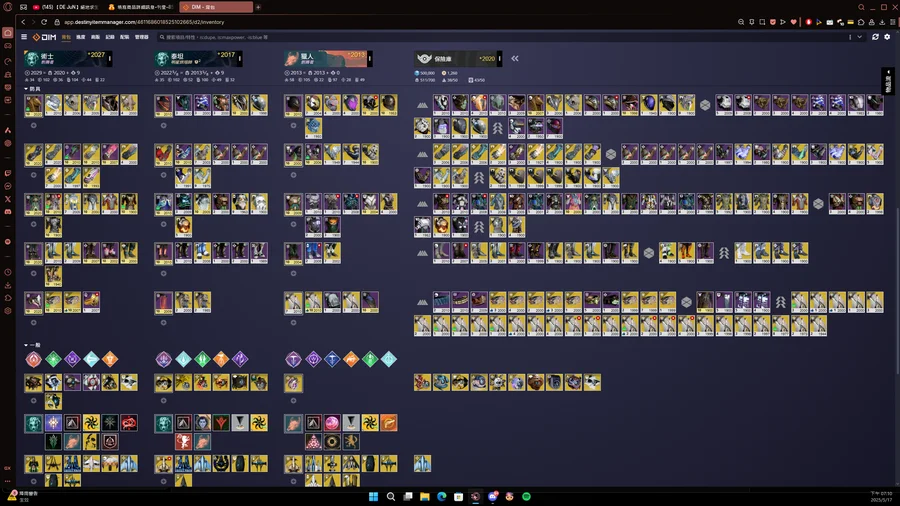The image size is (900, 506).
Task: Open the 背包 inventory tab in DIM
Action: [x=66, y=37]
